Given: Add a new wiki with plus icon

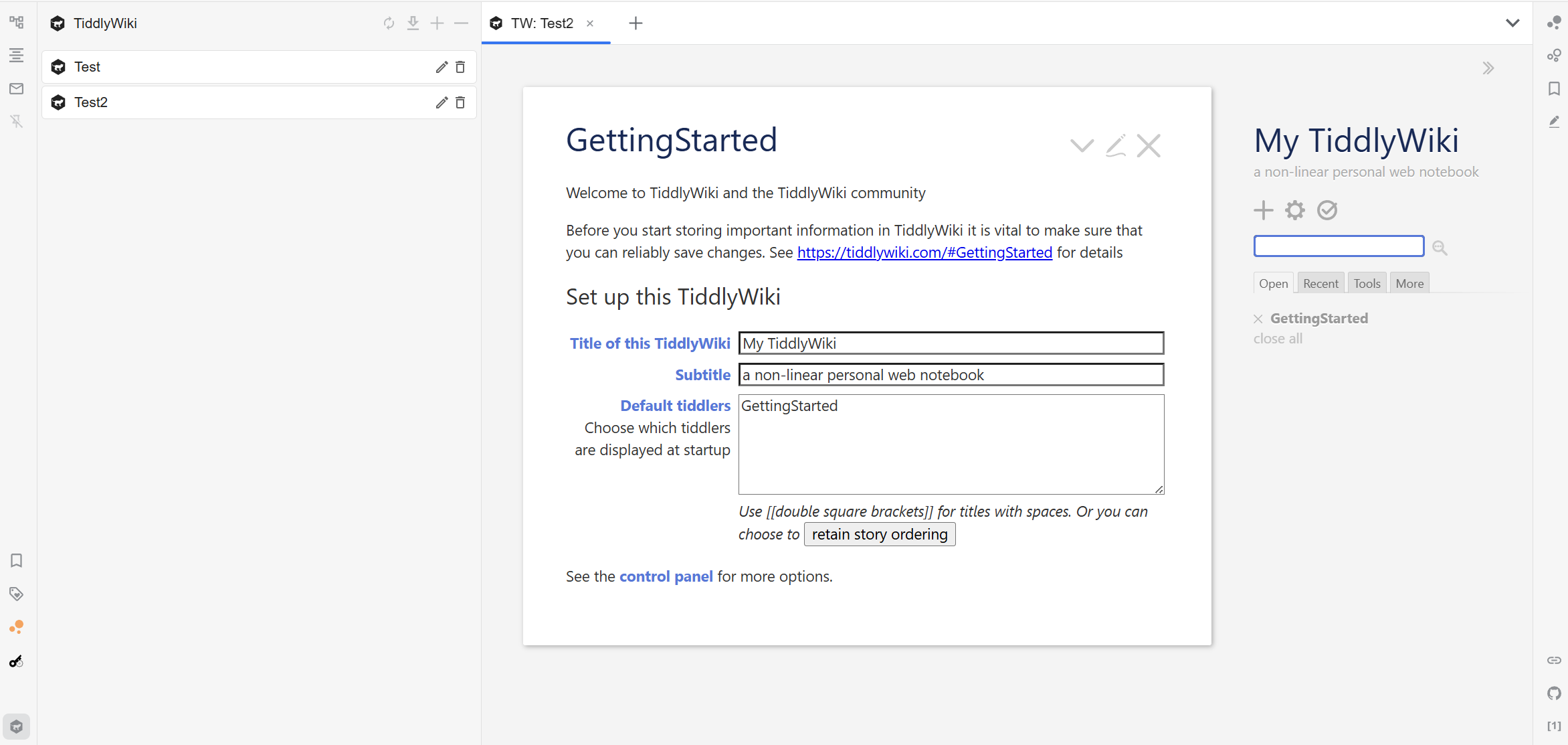Looking at the screenshot, I should [x=437, y=23].
